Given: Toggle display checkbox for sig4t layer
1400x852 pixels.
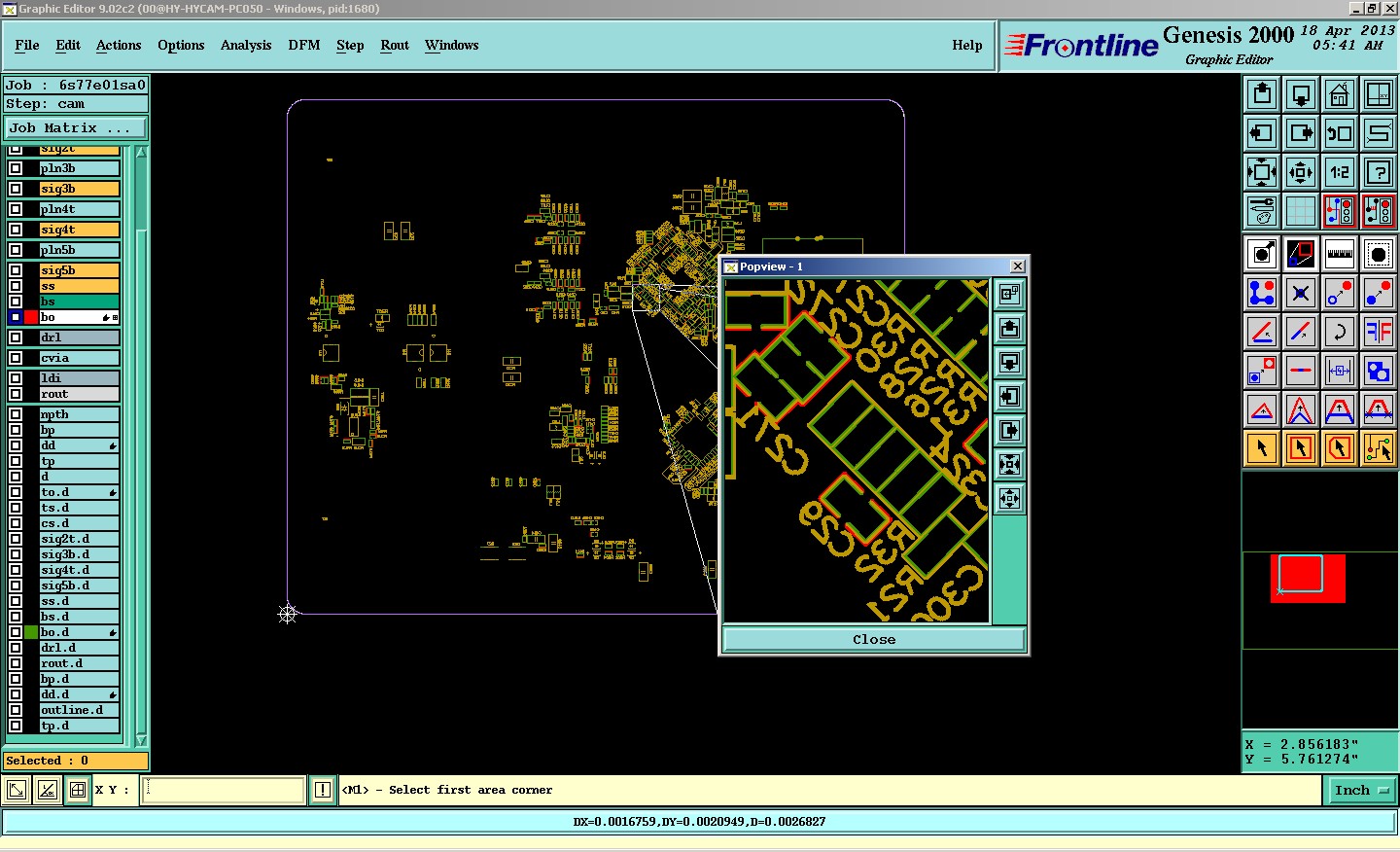Looking at the screenshot, I should click(16, 230).
